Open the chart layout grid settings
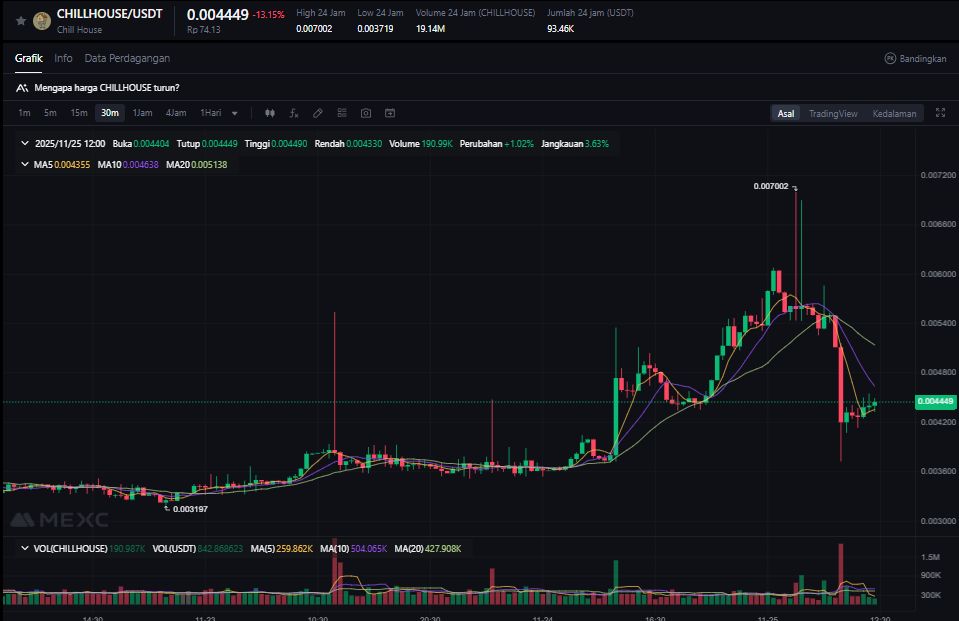The image size is (959, 621). coord(342,113)
